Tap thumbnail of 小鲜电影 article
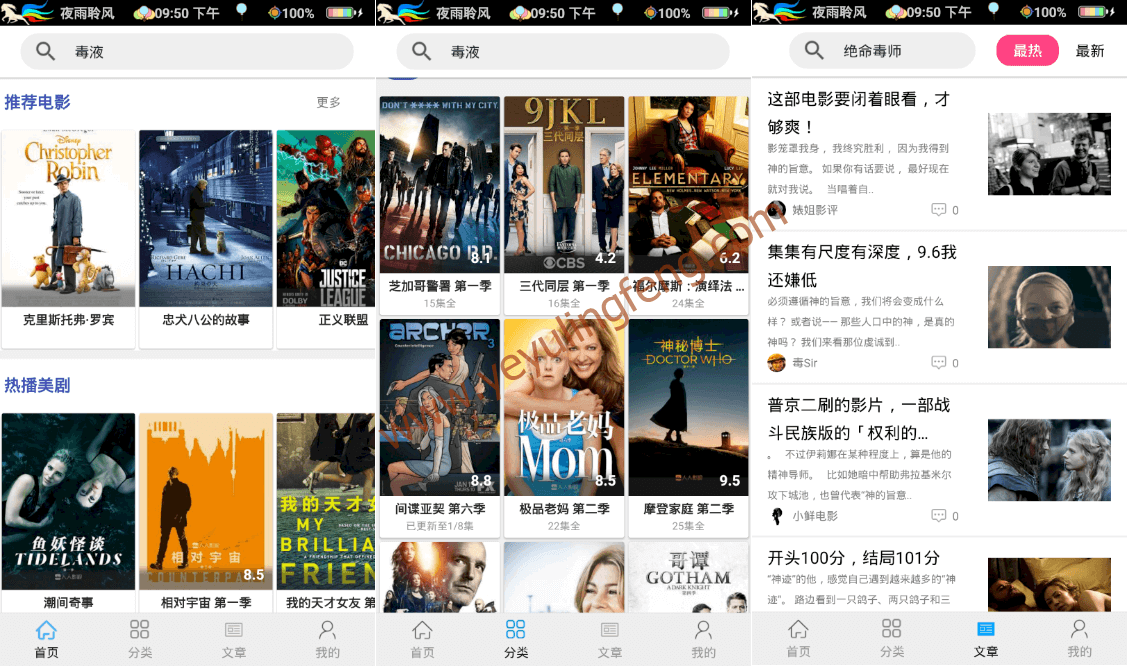This screenshot has height=666, width=1127. (x=1049, y=460)
